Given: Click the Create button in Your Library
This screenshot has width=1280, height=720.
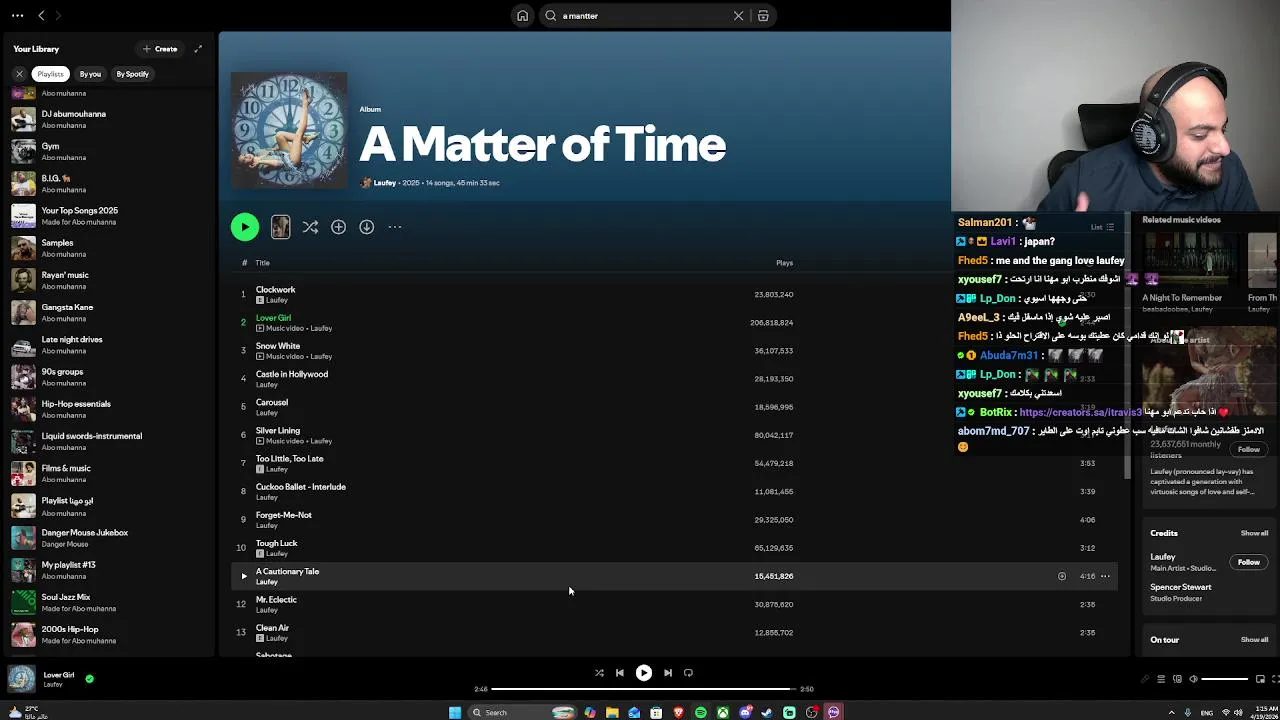Looking at the screenshot, I should (160, 49).
